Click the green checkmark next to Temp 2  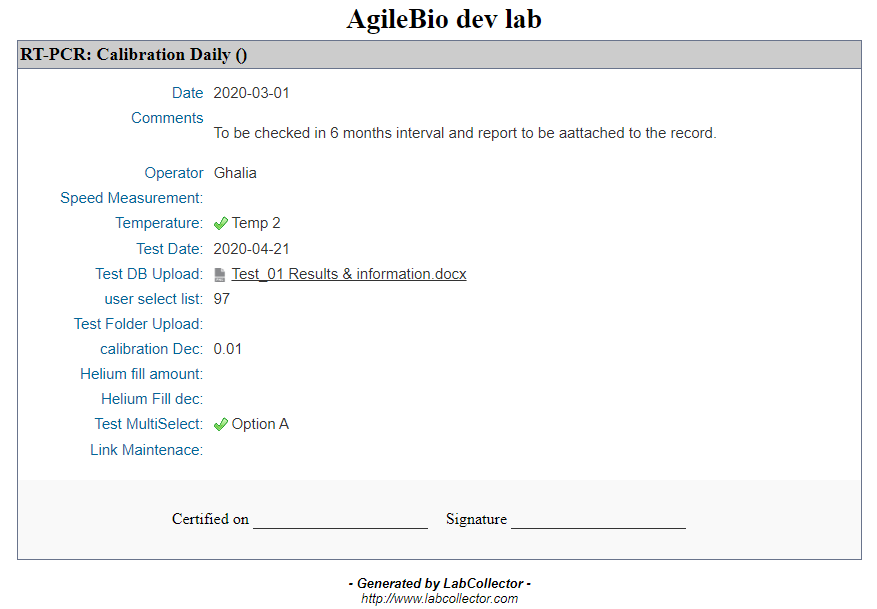point(221,224)
